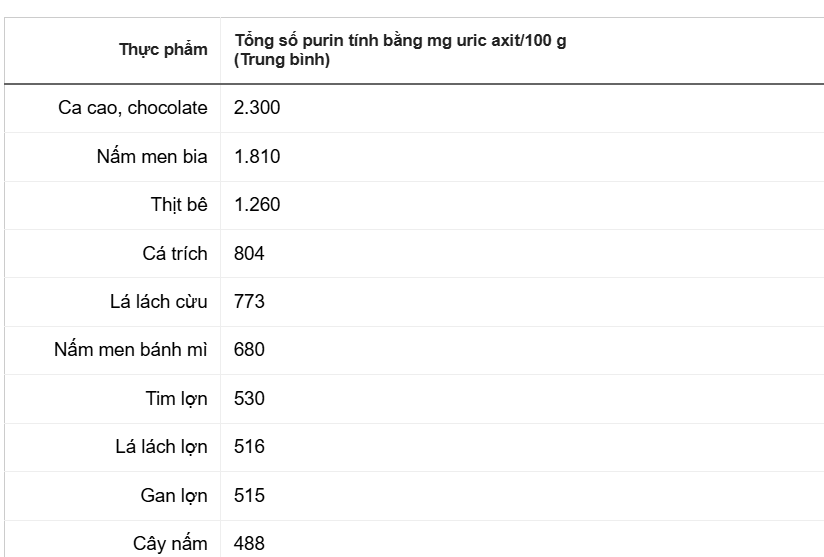This screenshot has height=557, width=824.
Task: Click the value 680
Action: click(x=249, y=350)
